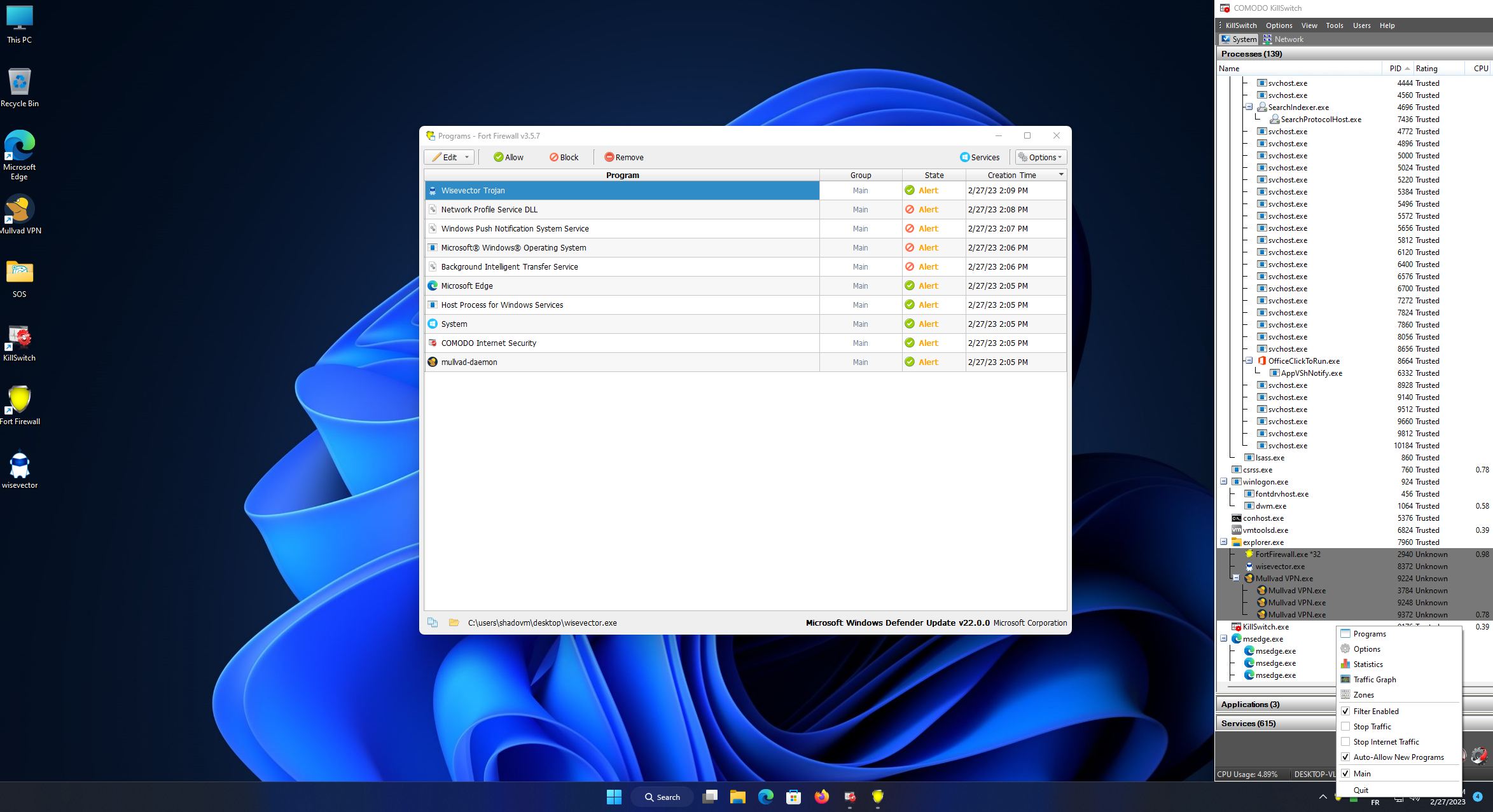This screenshot has width=1493, height=812.
Task: Click the Services button in Fort Firewall
Action: click(x=980, y=157)
